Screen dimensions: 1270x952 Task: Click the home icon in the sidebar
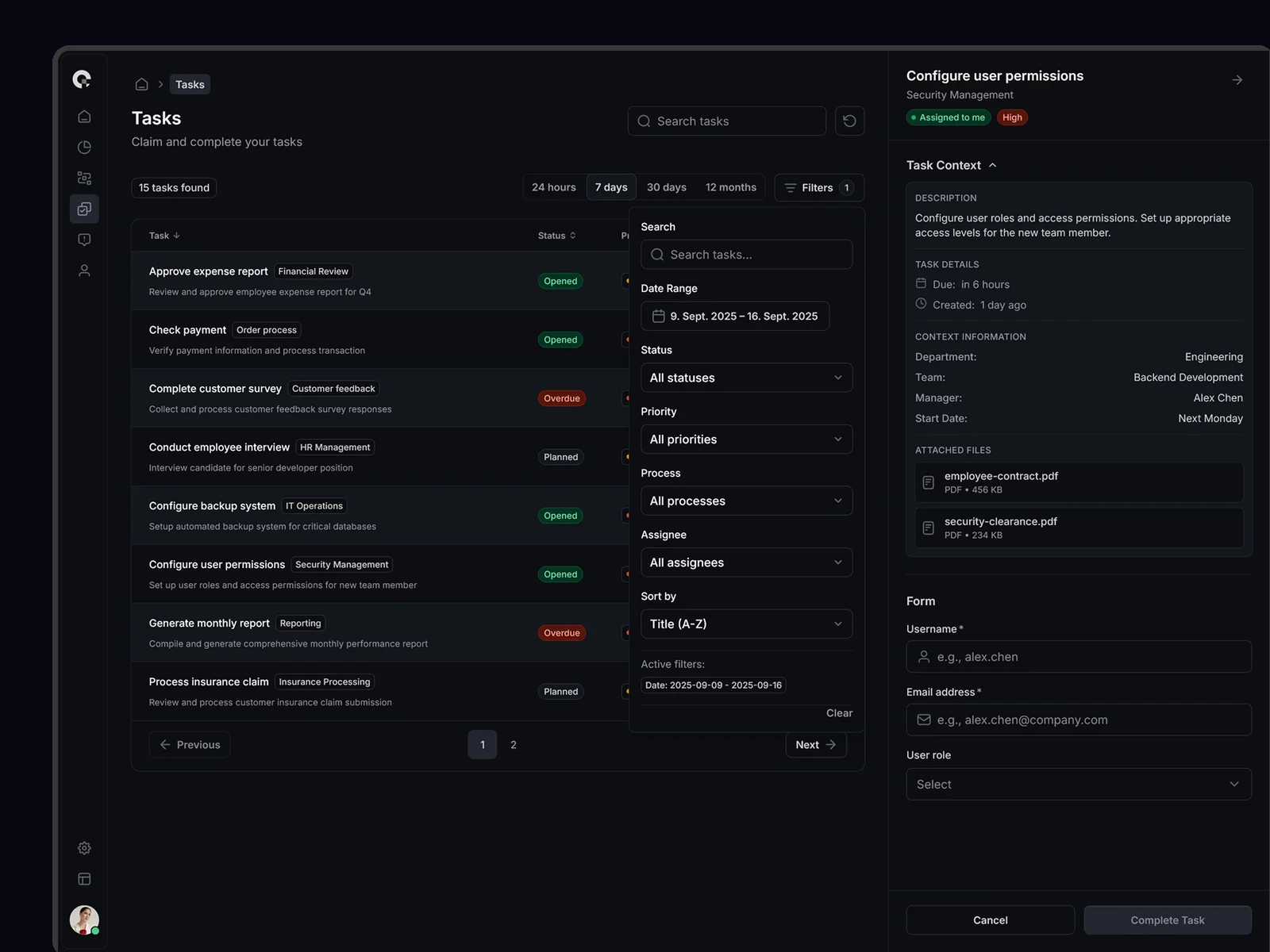point(84,117)
